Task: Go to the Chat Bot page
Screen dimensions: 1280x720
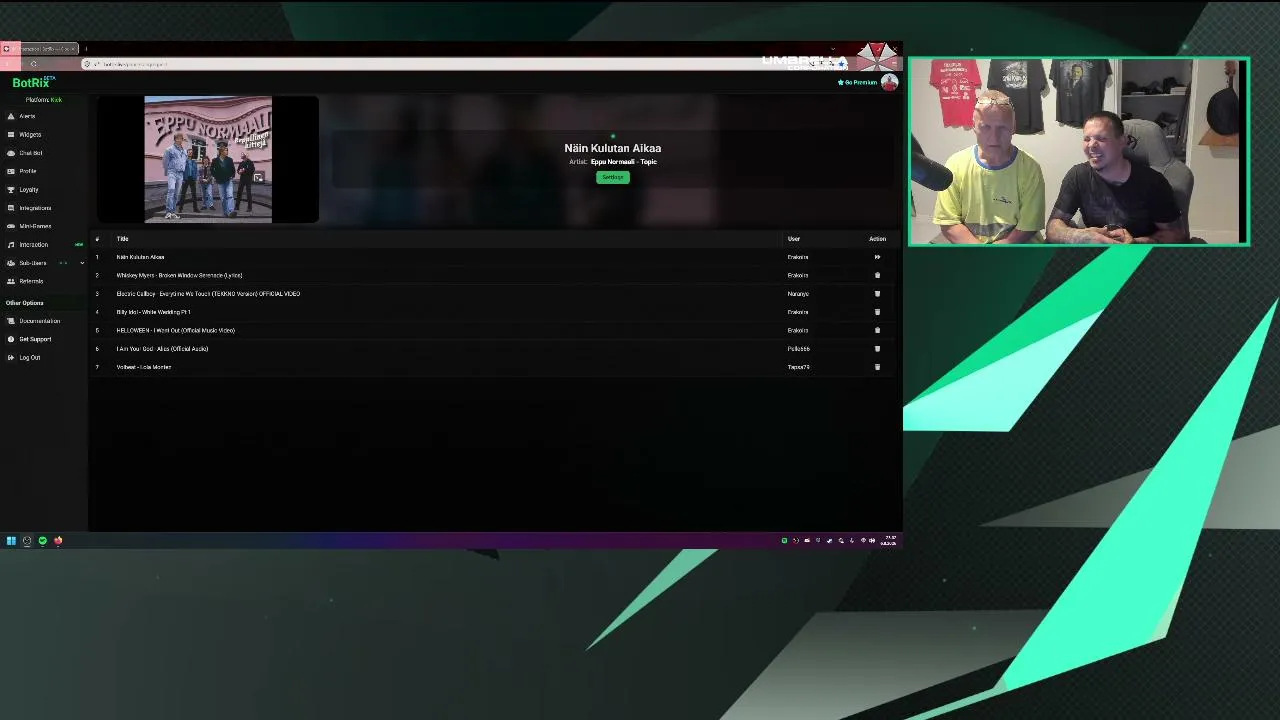Action: point(31,153)
